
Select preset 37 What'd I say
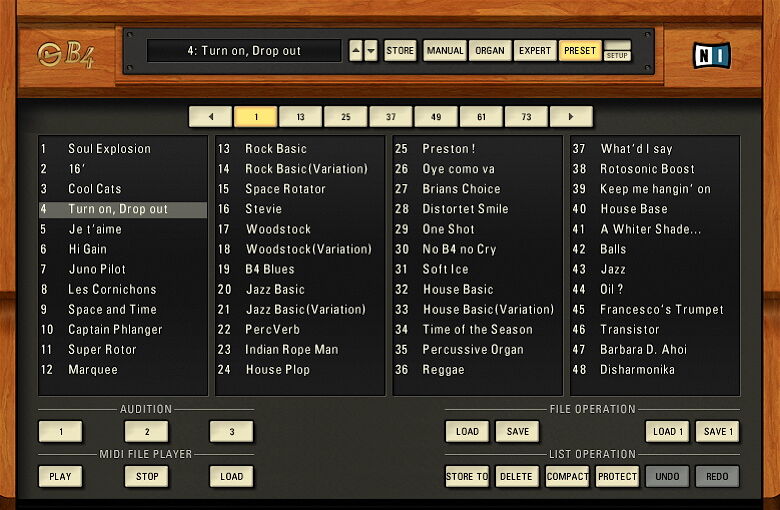click(x=655, y=149)
